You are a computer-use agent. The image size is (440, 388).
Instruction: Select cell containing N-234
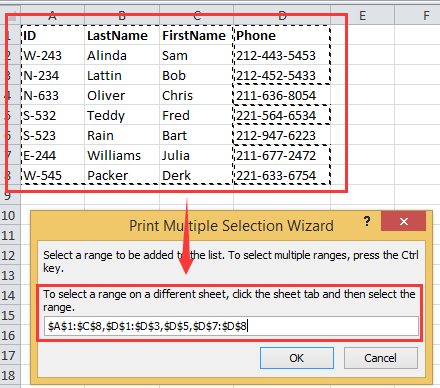53,75
